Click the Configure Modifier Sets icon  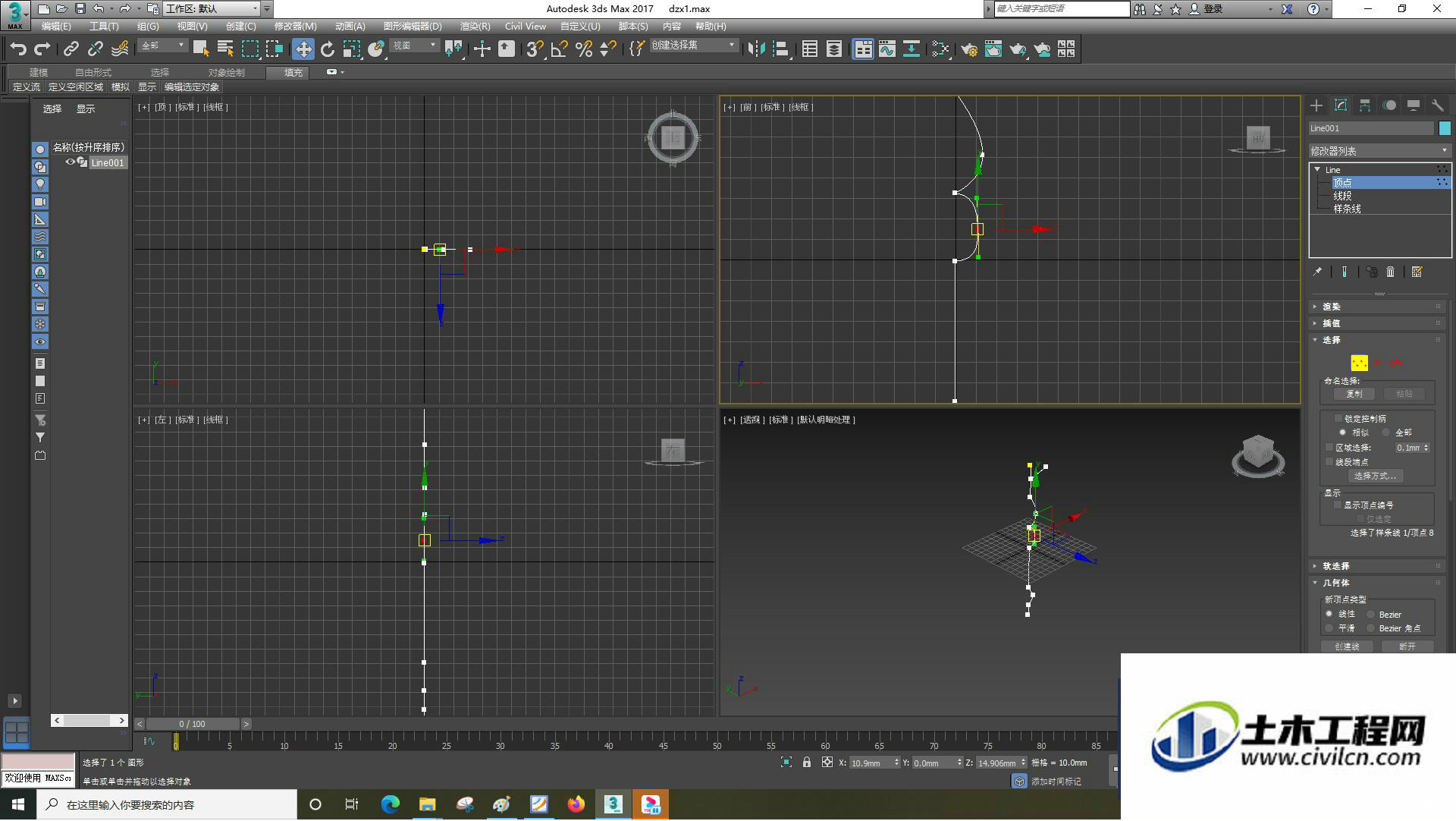(x=1417, y=272)
